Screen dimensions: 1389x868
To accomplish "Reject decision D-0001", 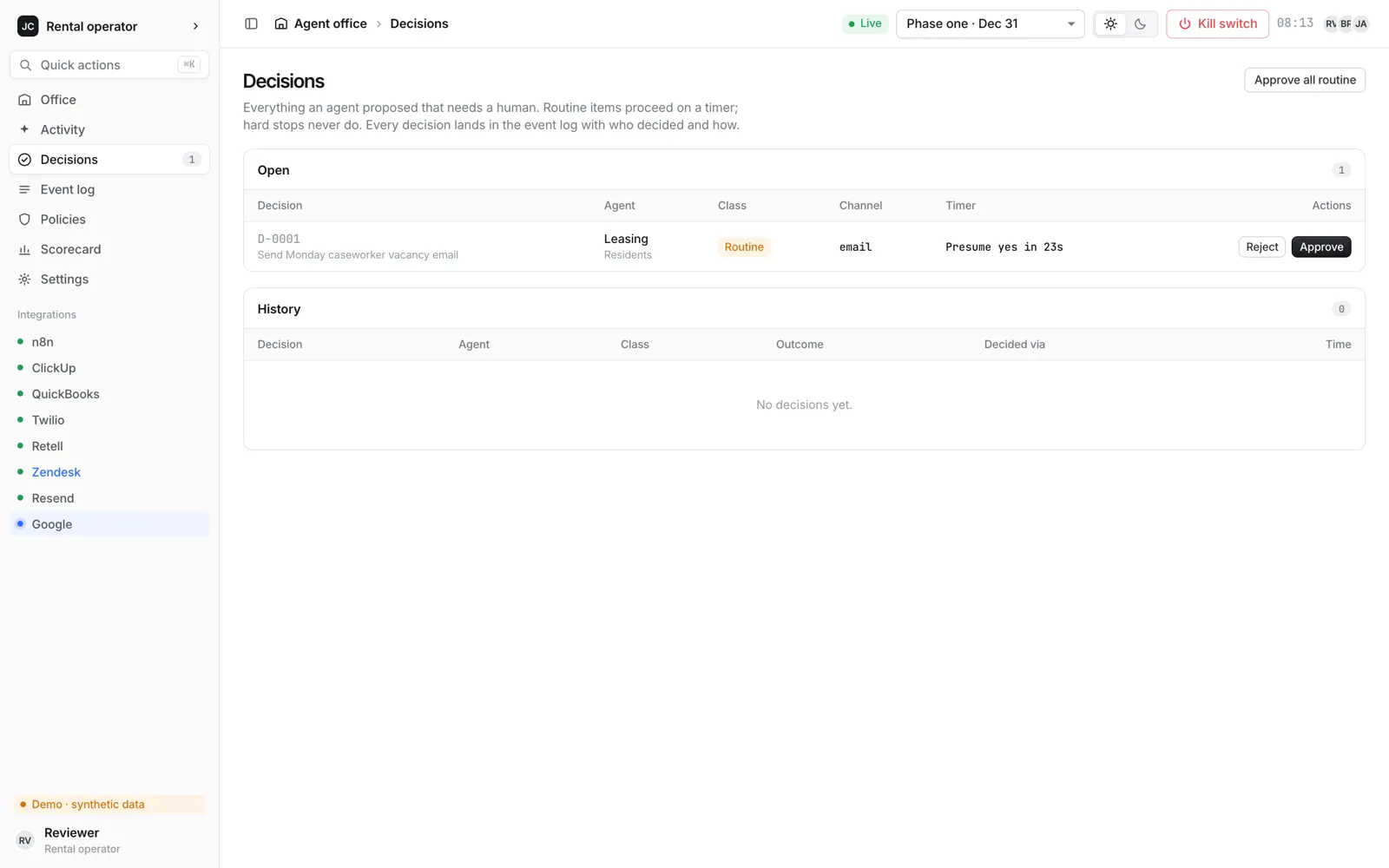I will pos(1261,247).
